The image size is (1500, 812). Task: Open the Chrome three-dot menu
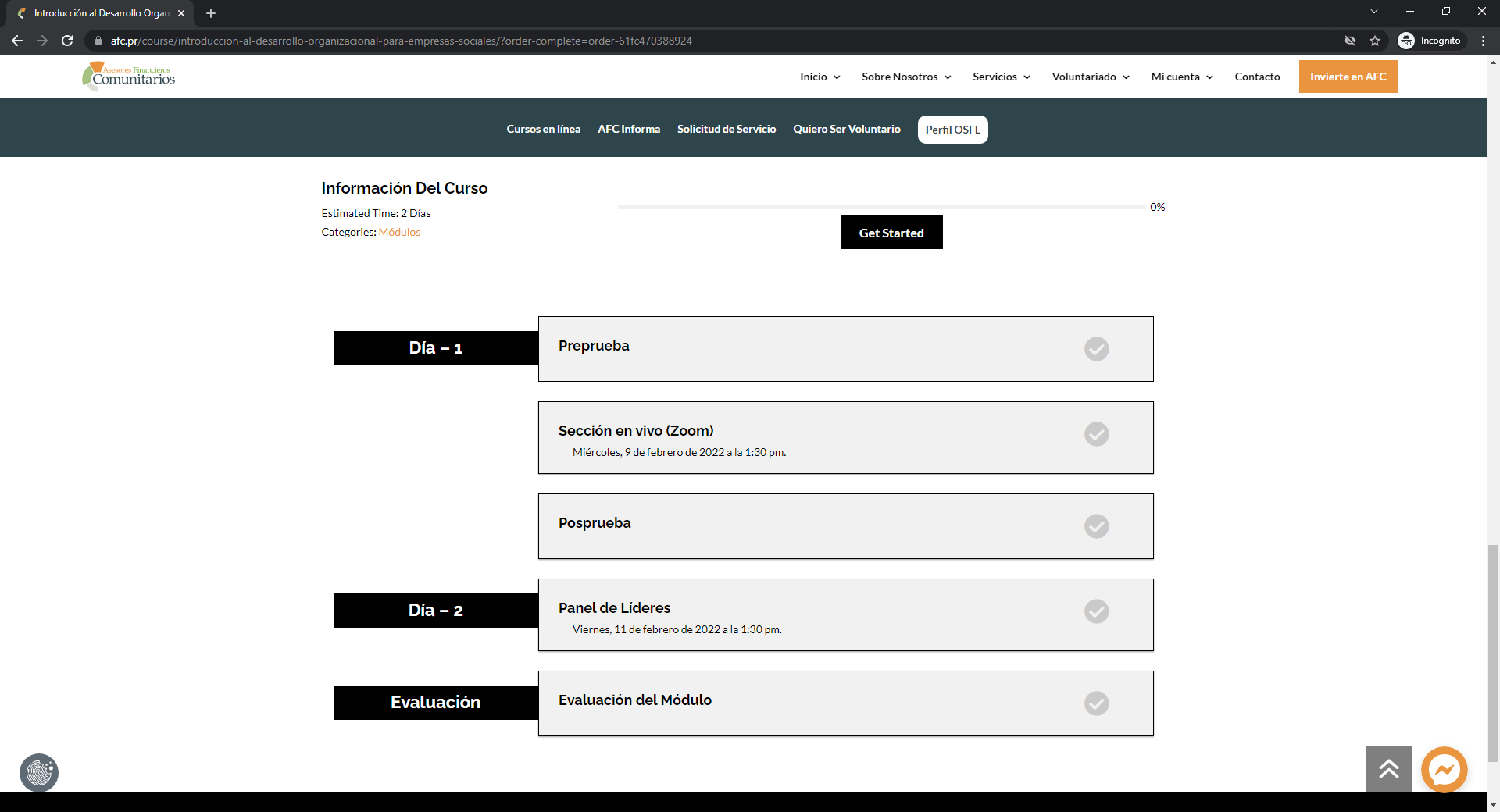point(1483,41)
